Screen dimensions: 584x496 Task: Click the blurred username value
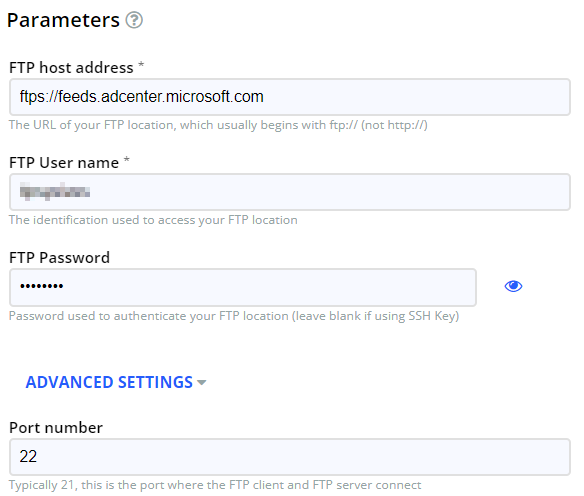[x=55, y=192]
